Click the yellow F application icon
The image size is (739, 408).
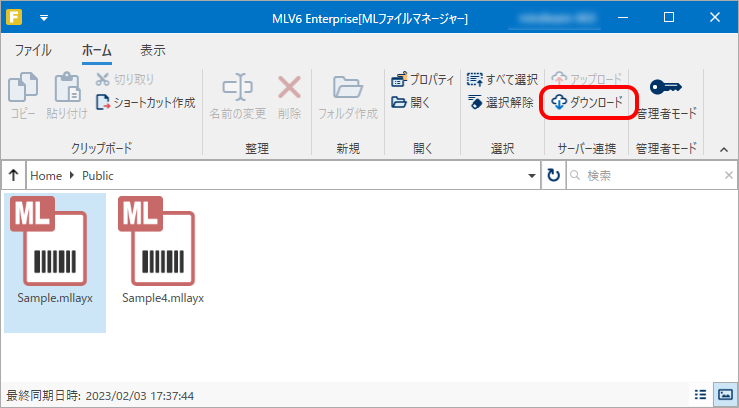[x=14, y=17]
